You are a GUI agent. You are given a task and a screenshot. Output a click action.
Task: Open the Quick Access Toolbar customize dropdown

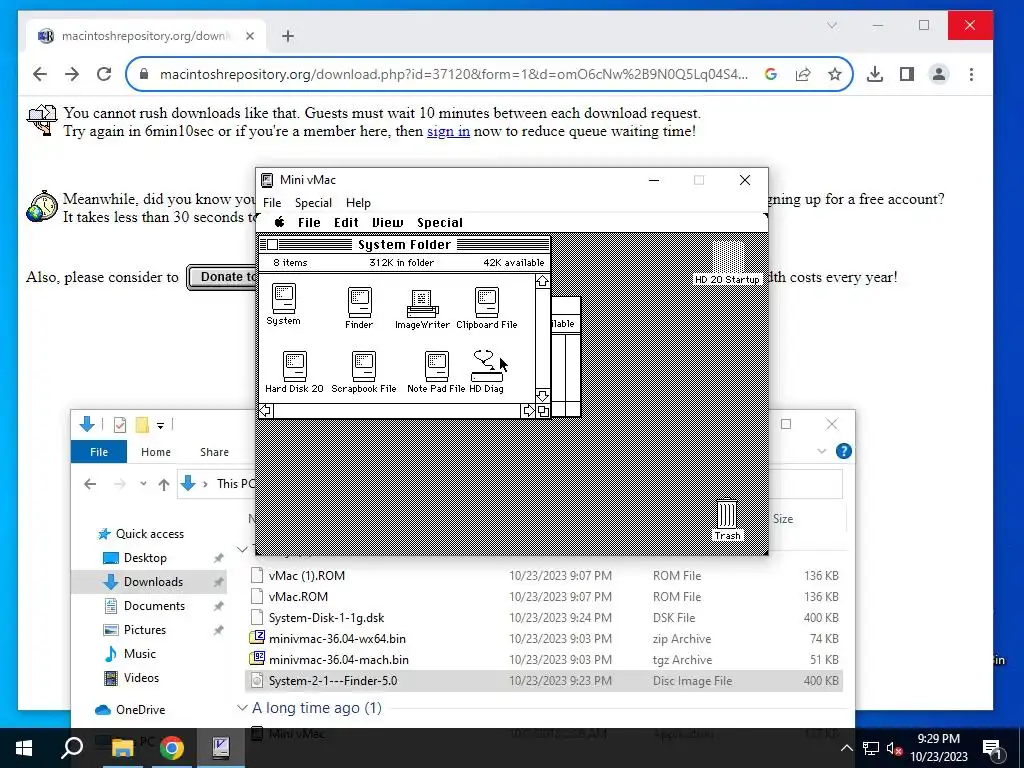(x=160, y=425)
